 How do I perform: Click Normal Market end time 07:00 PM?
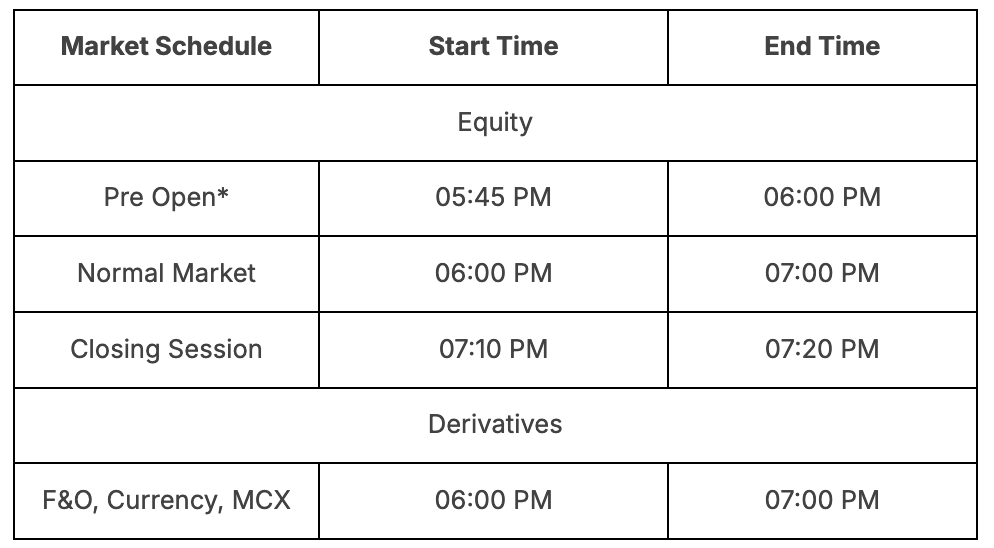[x=822, y=273]
